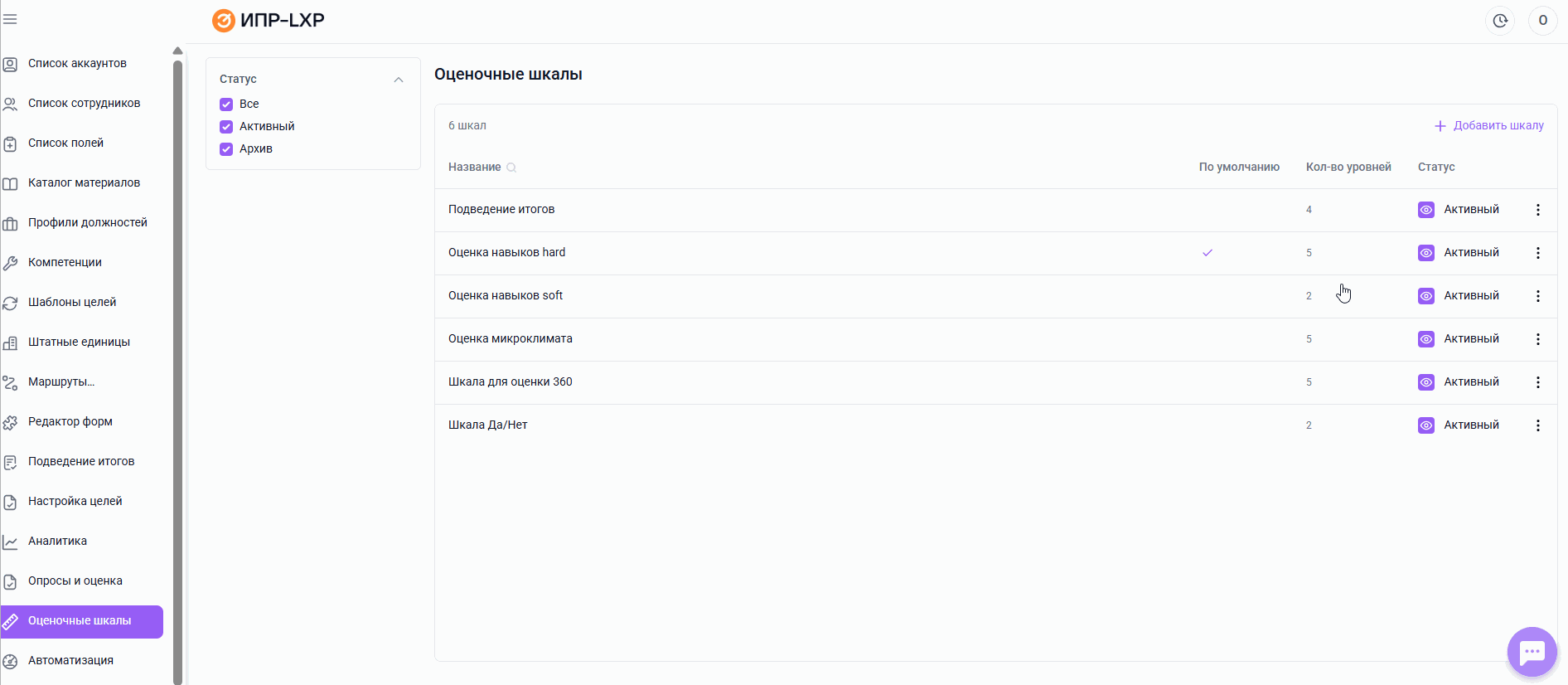1568x685 pixels.
Task: Select Оценочные шкалы menu item
Action: (81, 621)
